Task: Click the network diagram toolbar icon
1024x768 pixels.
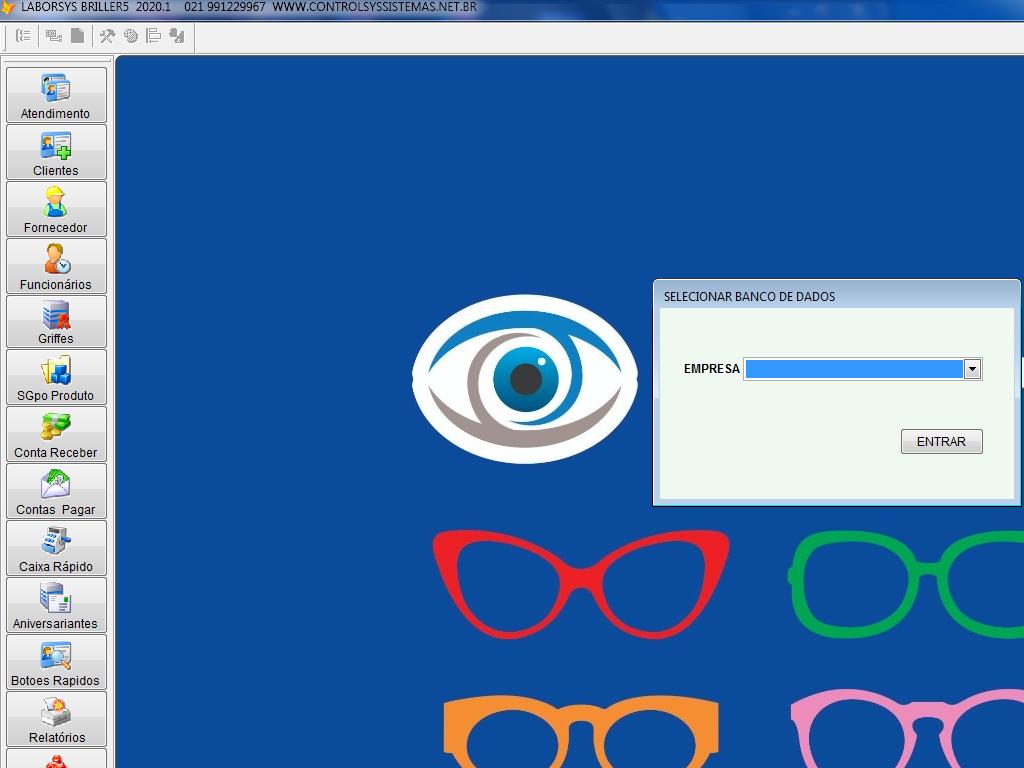Action: 54,36
